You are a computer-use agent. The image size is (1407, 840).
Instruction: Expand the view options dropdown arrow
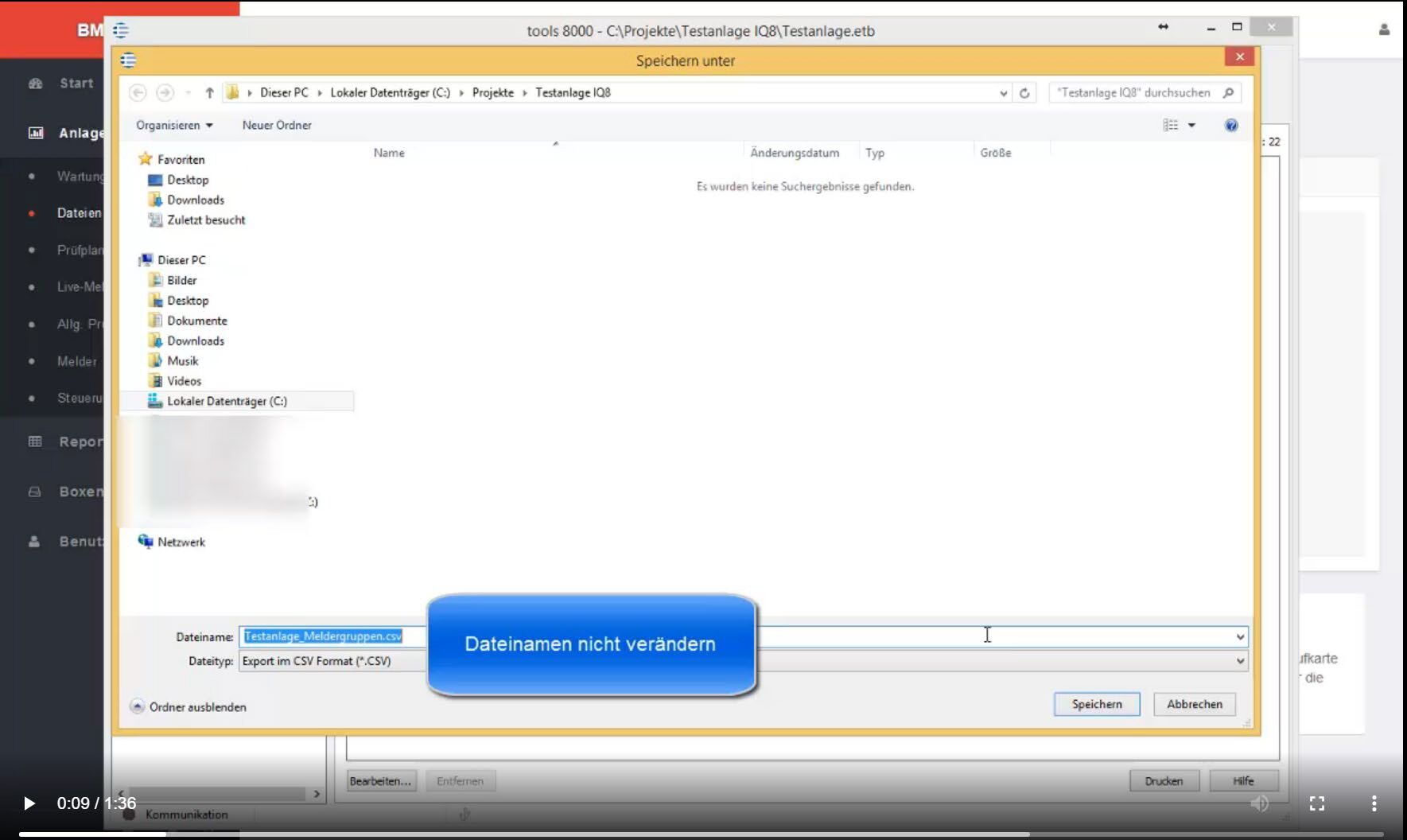pyautogui.click(x=1191, y=125)
